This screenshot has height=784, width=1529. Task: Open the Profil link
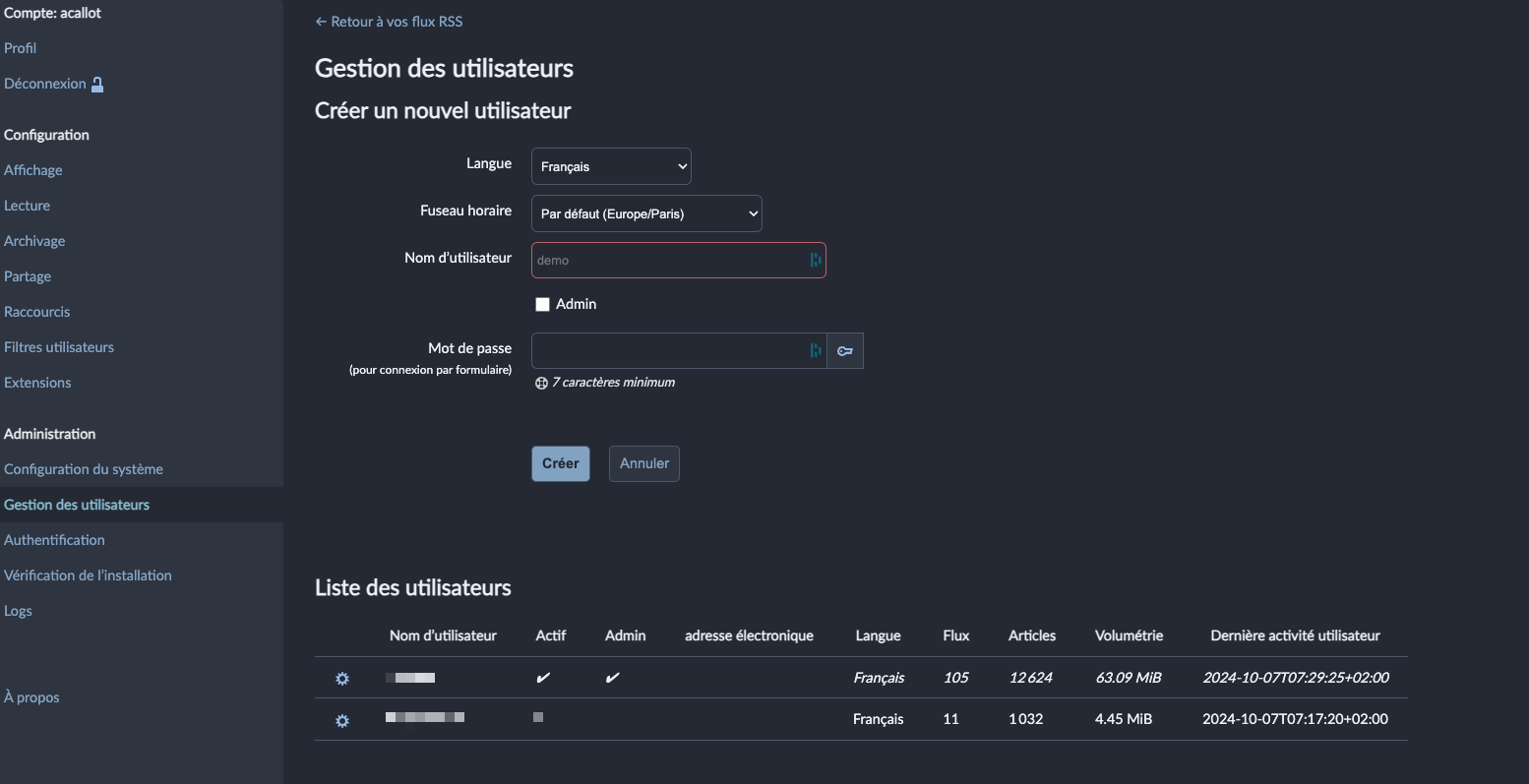pyautogui.click(x=21, y=48)
